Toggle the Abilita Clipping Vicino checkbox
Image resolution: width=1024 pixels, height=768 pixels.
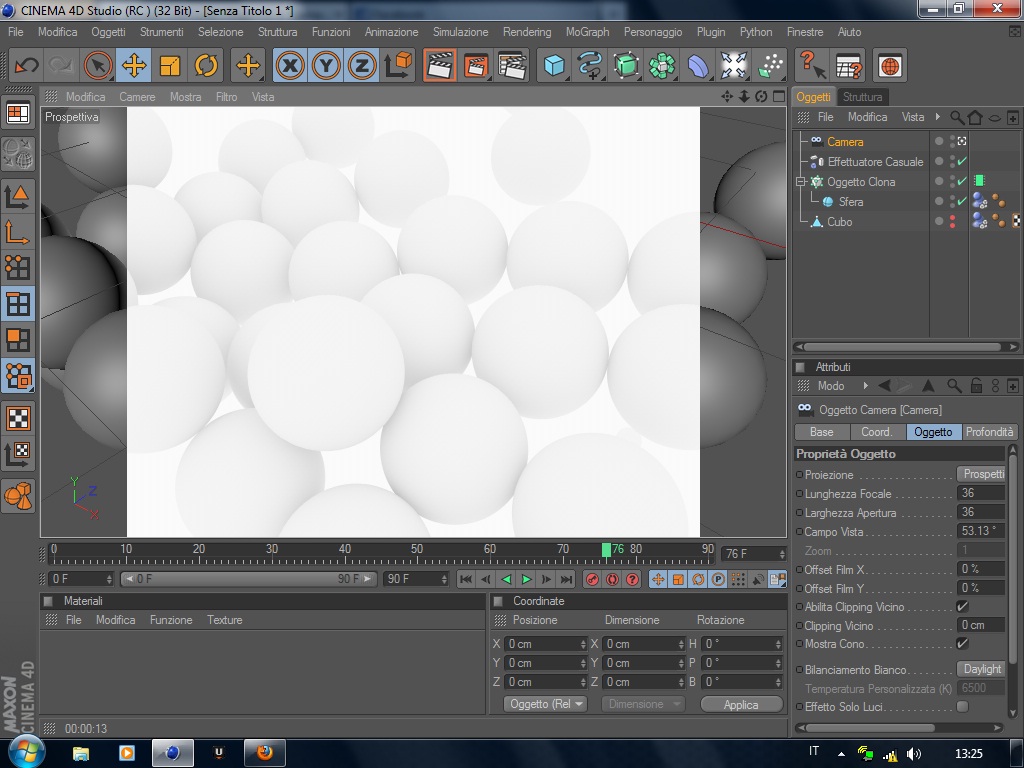point(962,607)
